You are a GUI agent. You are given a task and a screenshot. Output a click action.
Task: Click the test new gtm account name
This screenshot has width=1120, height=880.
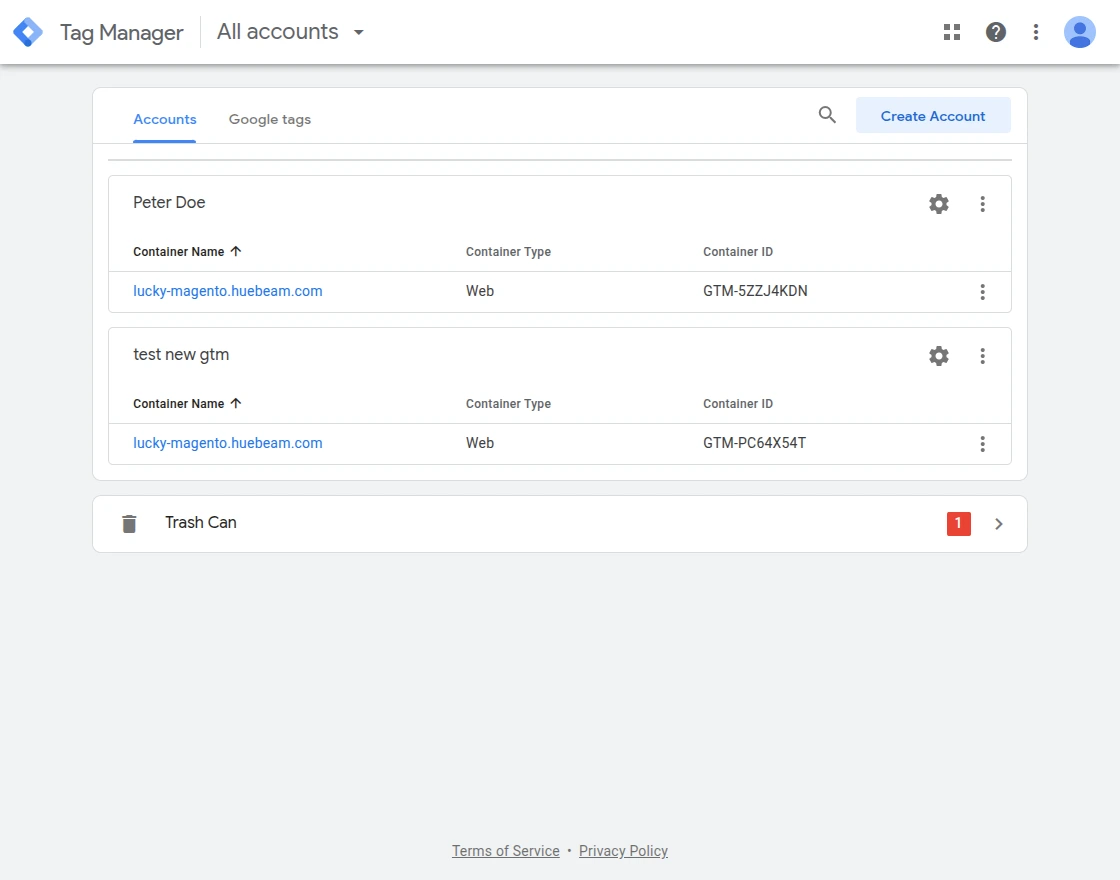(x=181, y=354)
